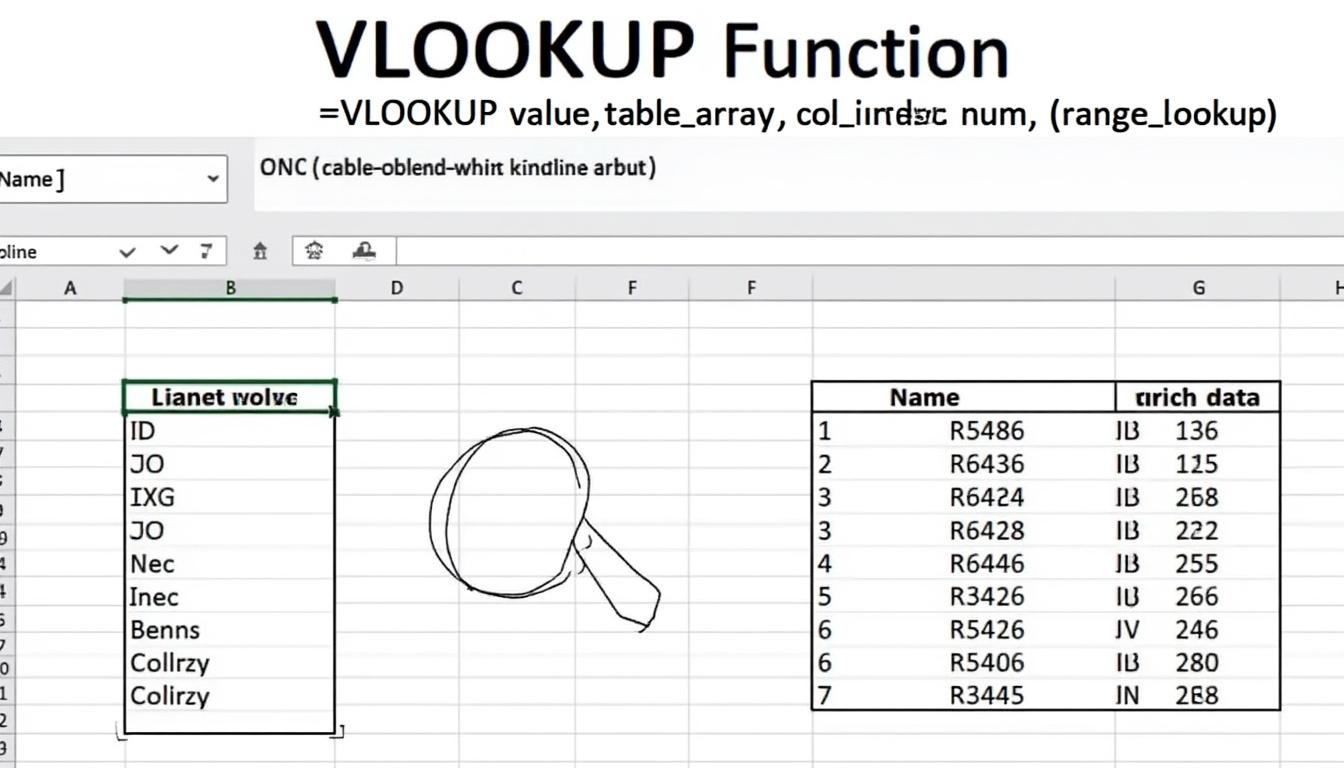Select the cell containing R5486
This screenshot has width=1344, height=768.
pos(986,431)
